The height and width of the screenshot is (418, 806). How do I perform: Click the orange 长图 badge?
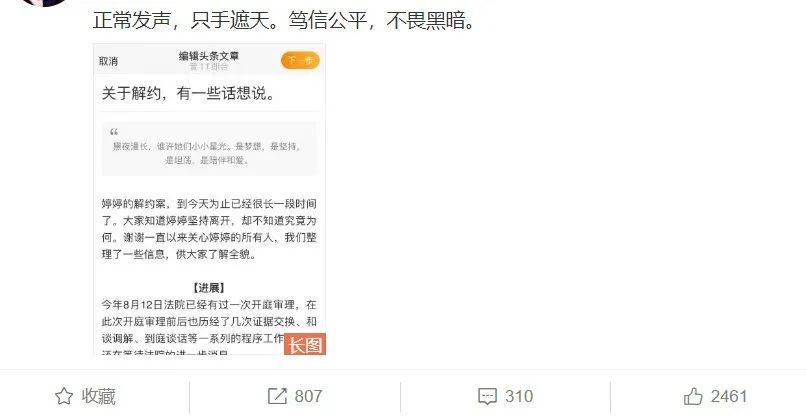pyautogui.click(x=305, y=344)
